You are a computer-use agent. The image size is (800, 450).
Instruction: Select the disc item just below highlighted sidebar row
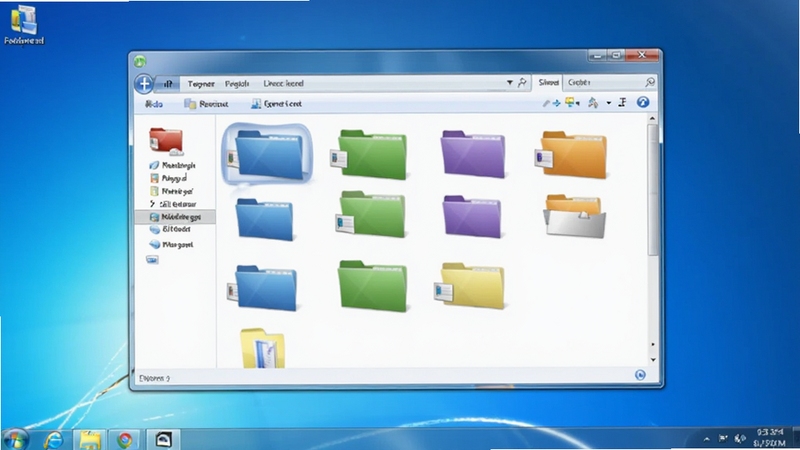(170, 230)
